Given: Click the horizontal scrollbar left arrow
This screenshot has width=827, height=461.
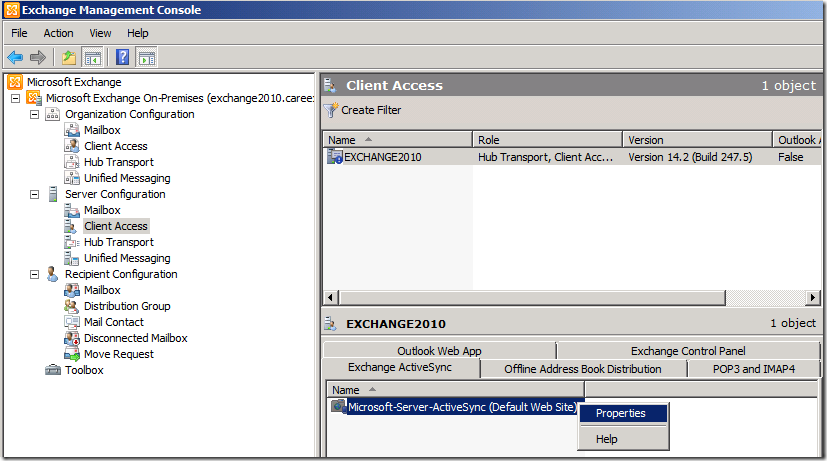Looking at the screenshot, I should point(331,297).
